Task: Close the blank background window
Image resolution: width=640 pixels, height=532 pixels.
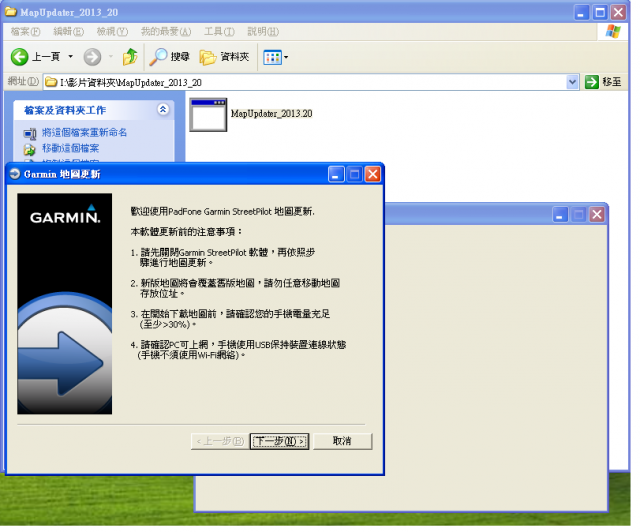Action: [597, 215]
